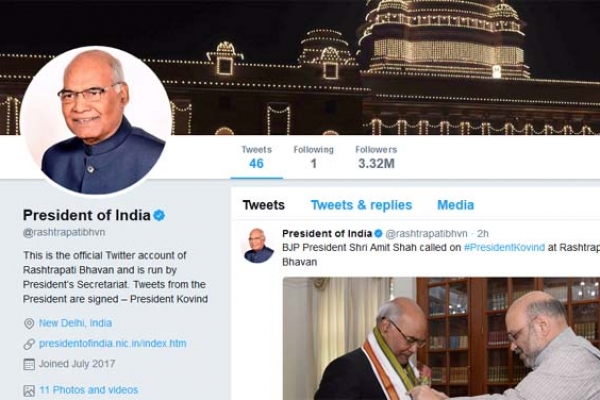Screen dimensions: 600x400
Task: Open the tweet photo with Amit Shah
Action: click(x=441, y=339)
